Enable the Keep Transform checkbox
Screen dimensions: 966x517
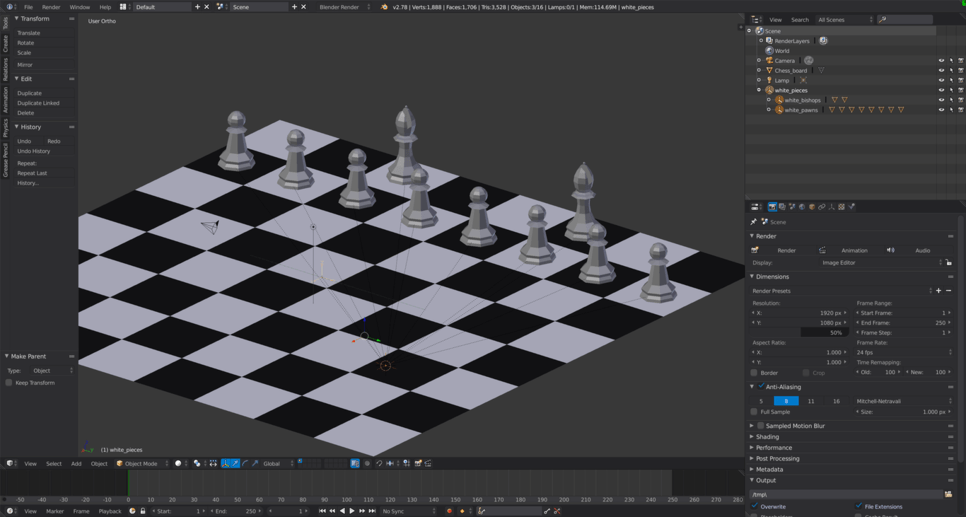[x=9, y=383]
